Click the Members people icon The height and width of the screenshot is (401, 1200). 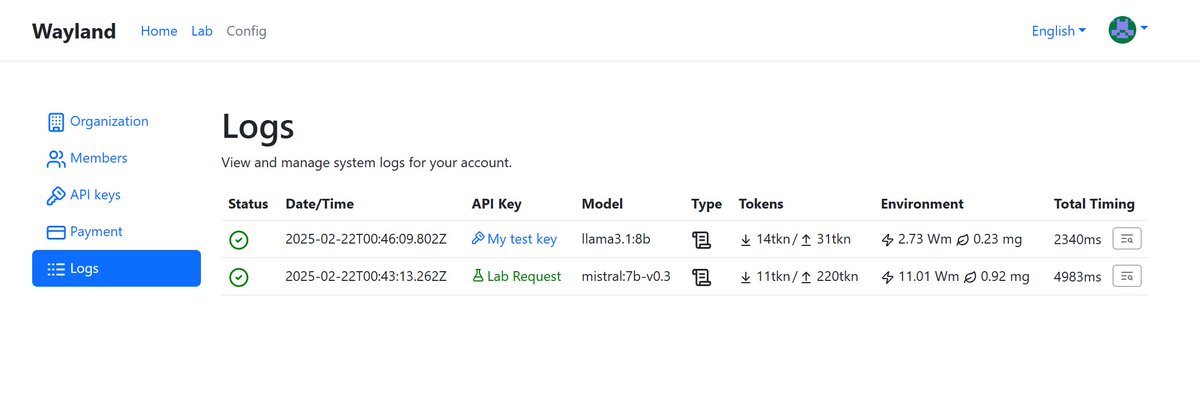coord(56,158)
